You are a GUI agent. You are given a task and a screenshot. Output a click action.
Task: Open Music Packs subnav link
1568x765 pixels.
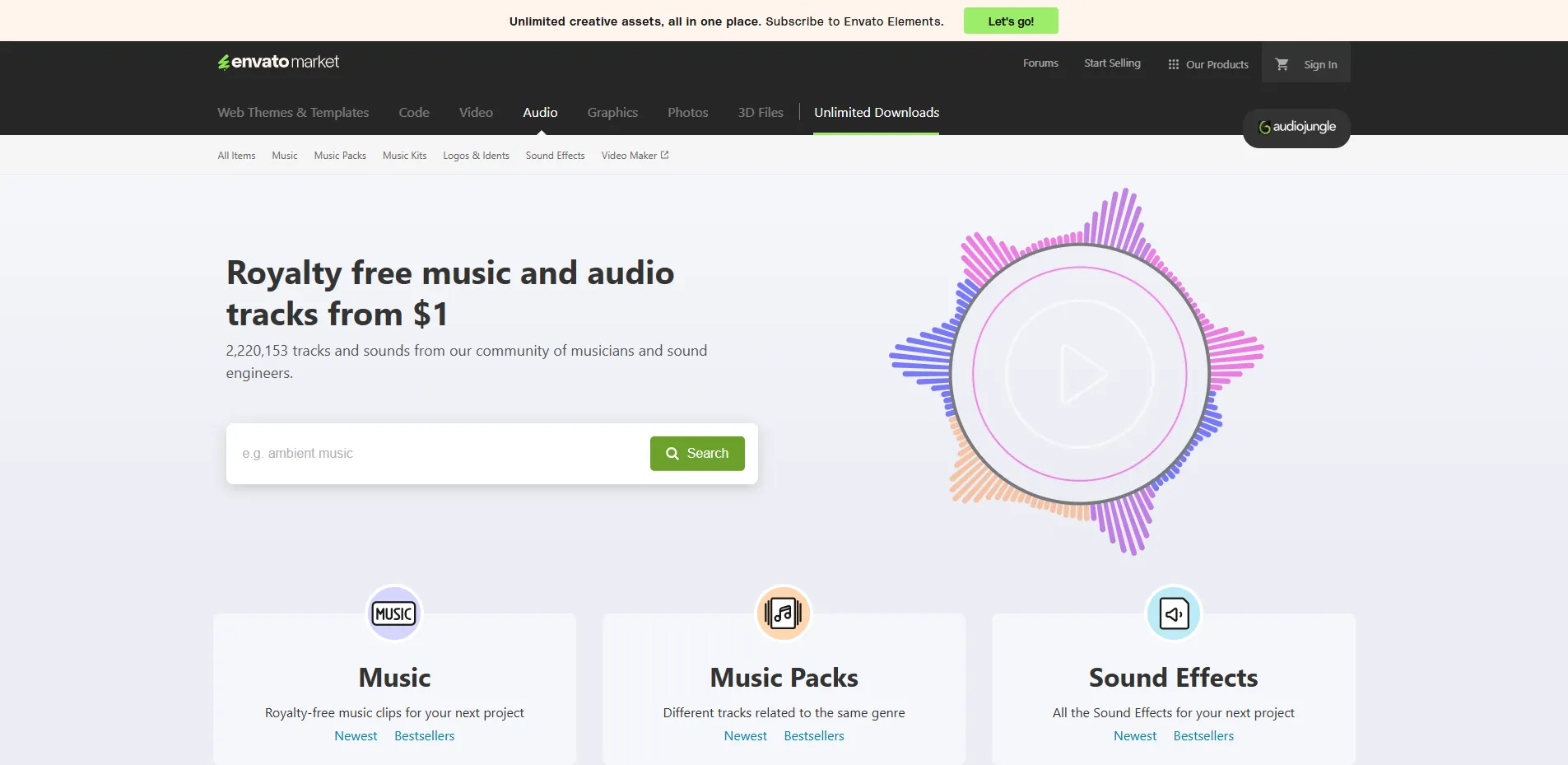(340, 156)
